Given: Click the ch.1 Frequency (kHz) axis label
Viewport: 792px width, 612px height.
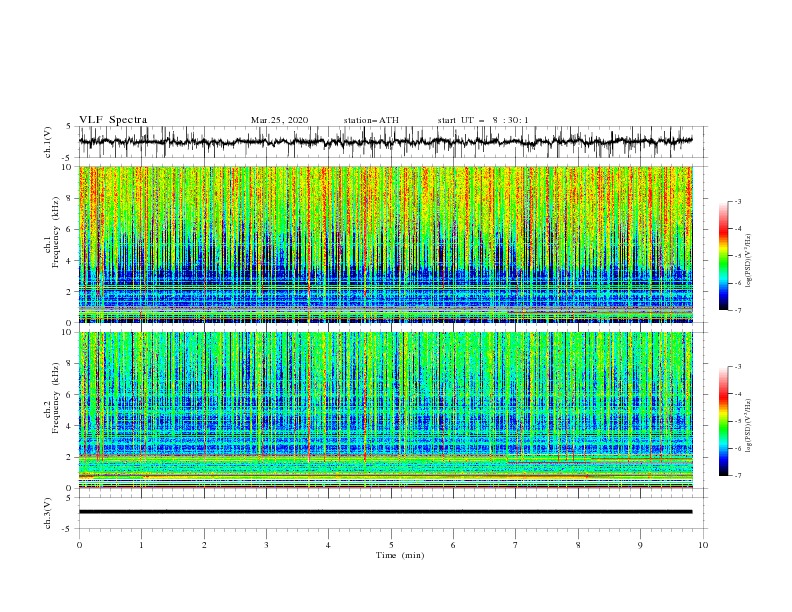Looking at the screenshot, I should tap(52, 232).
